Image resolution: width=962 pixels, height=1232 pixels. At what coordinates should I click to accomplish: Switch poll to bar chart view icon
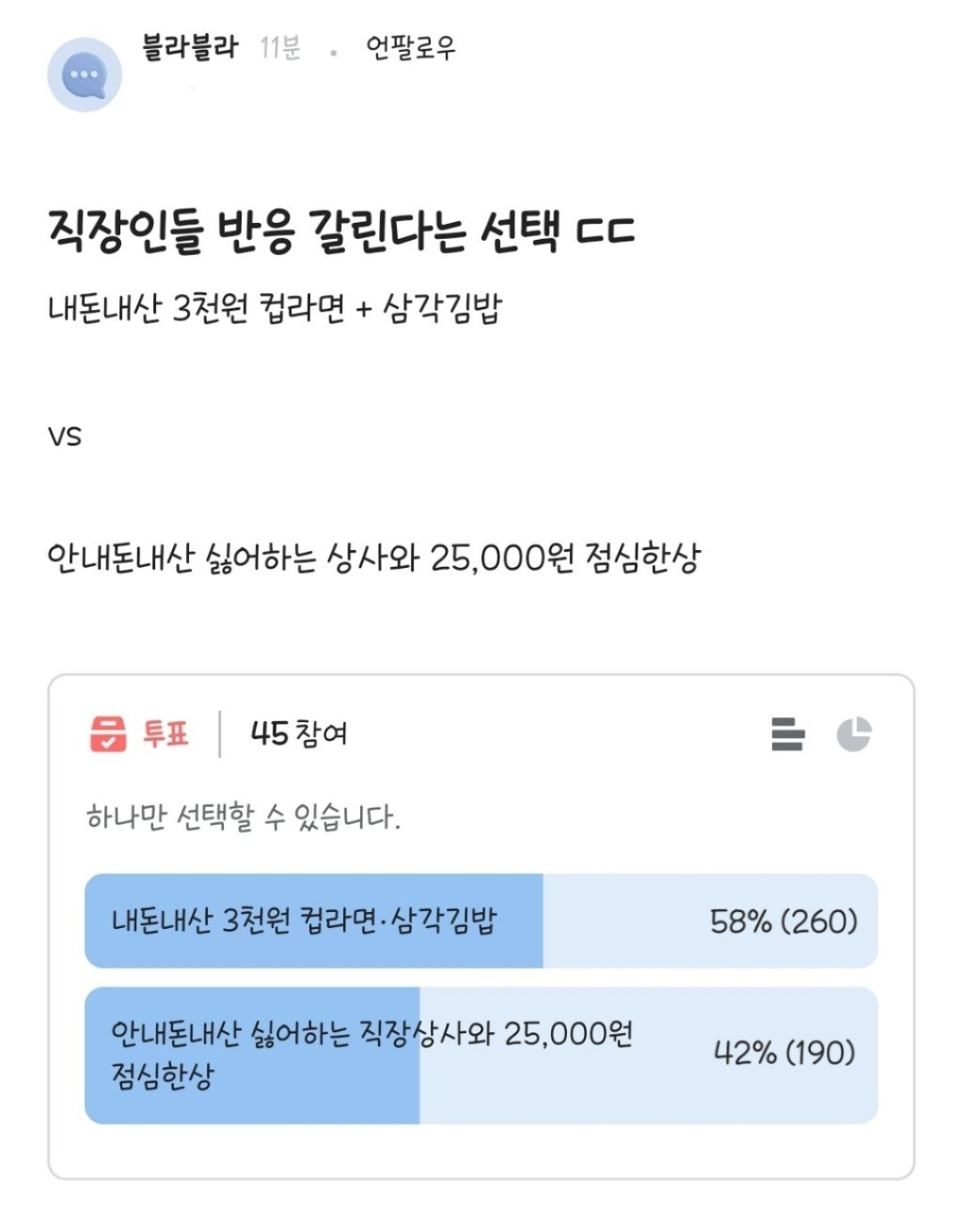click(787, 734)
